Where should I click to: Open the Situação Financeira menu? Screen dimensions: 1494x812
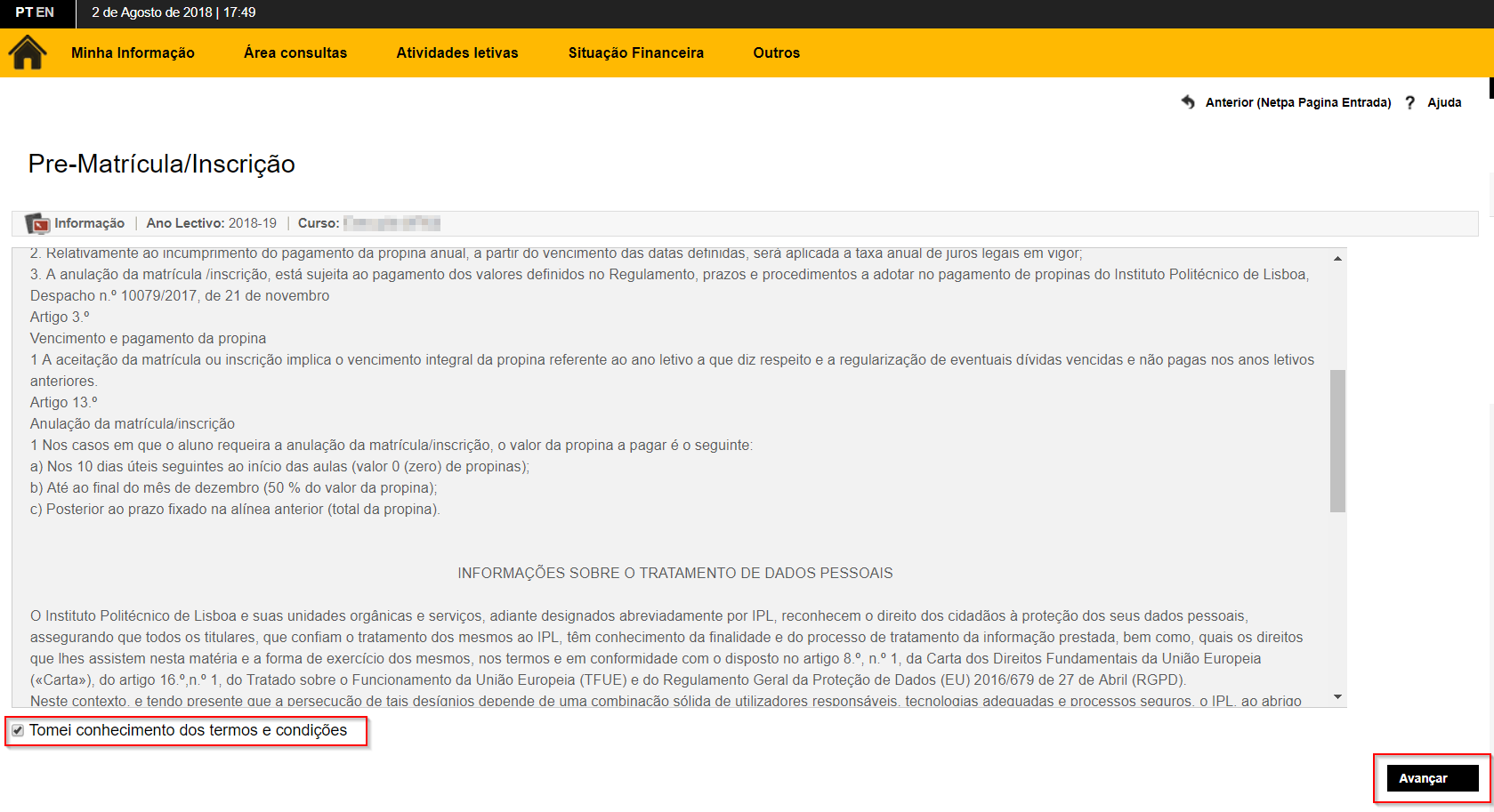tap(636, 52)
